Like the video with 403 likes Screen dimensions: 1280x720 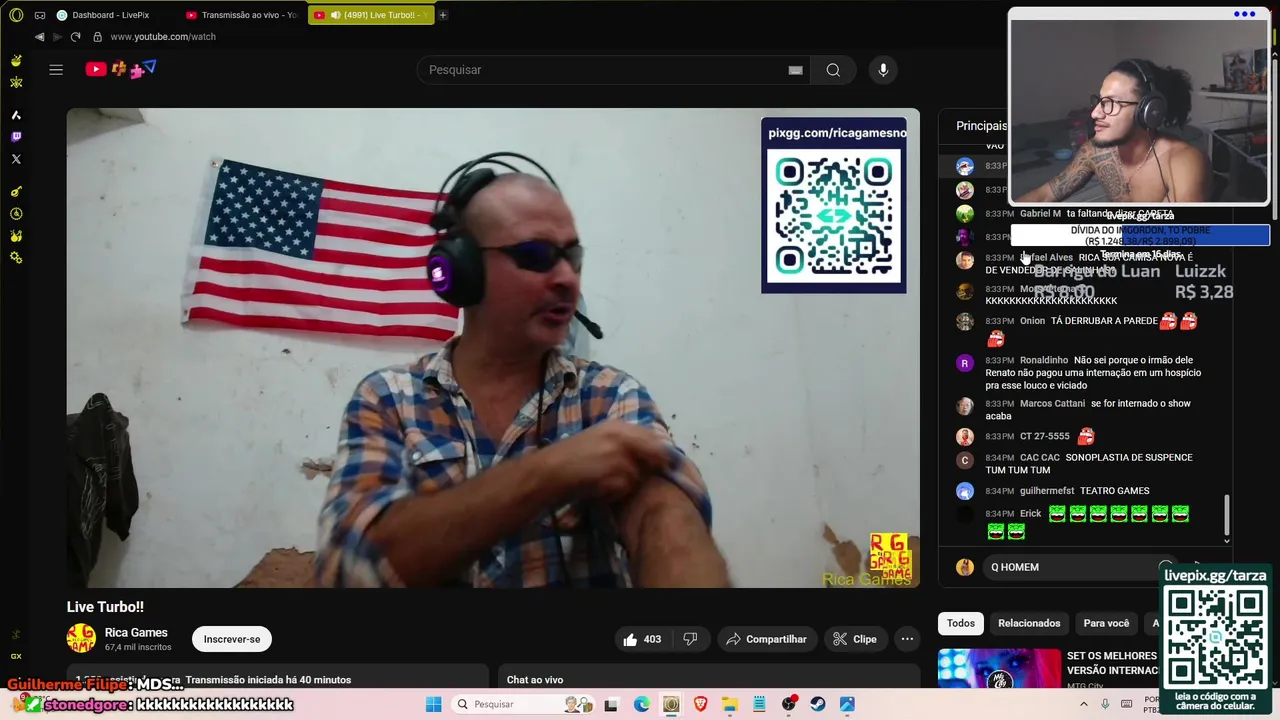(642, 639)
